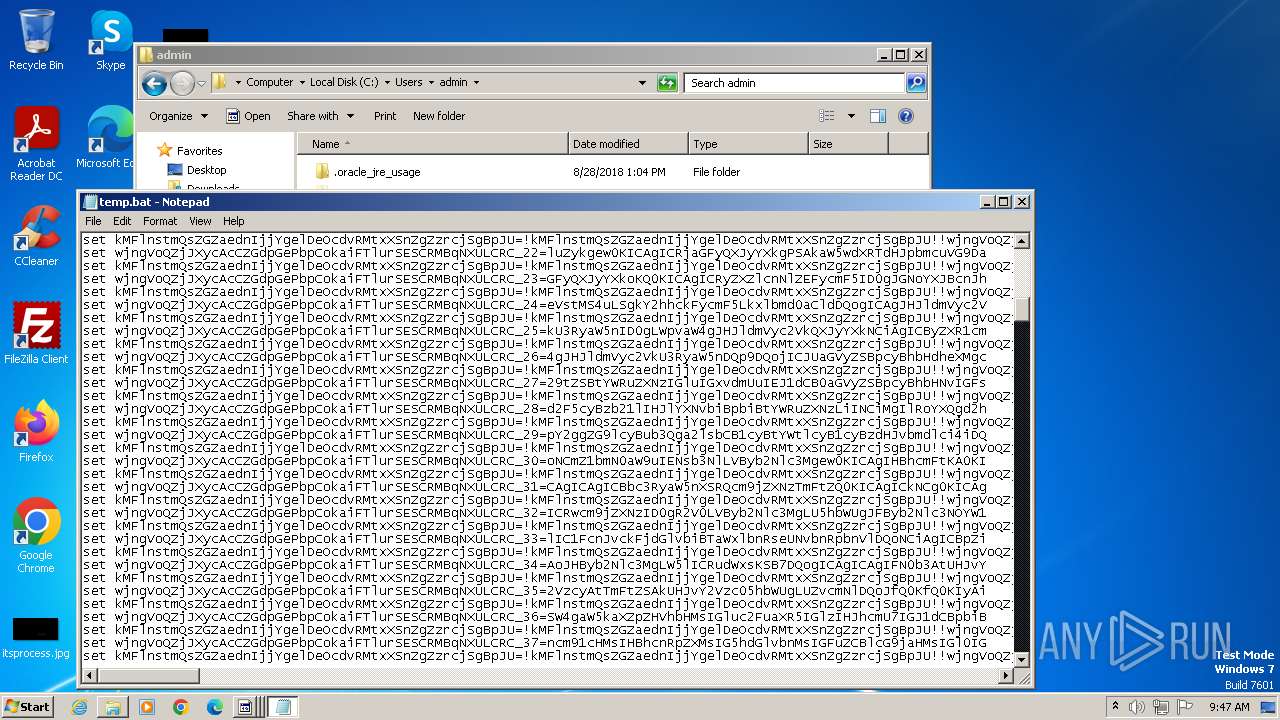Open address bar history dropdown
Screen dimensions: 1280x720
tap(642, 83)
